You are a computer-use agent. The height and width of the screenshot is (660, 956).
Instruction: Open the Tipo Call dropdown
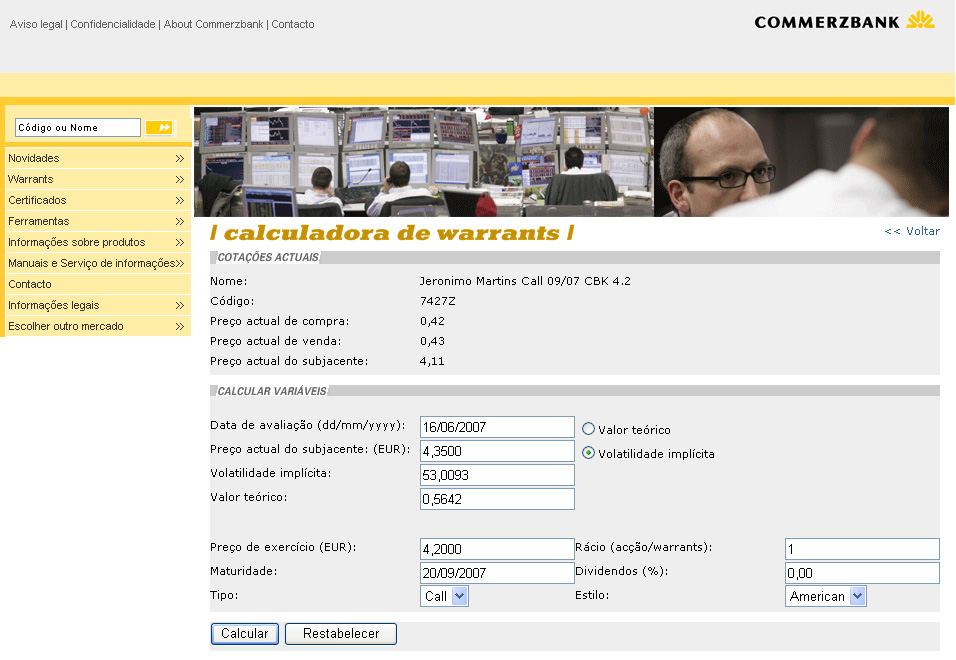tap(444, 596)
